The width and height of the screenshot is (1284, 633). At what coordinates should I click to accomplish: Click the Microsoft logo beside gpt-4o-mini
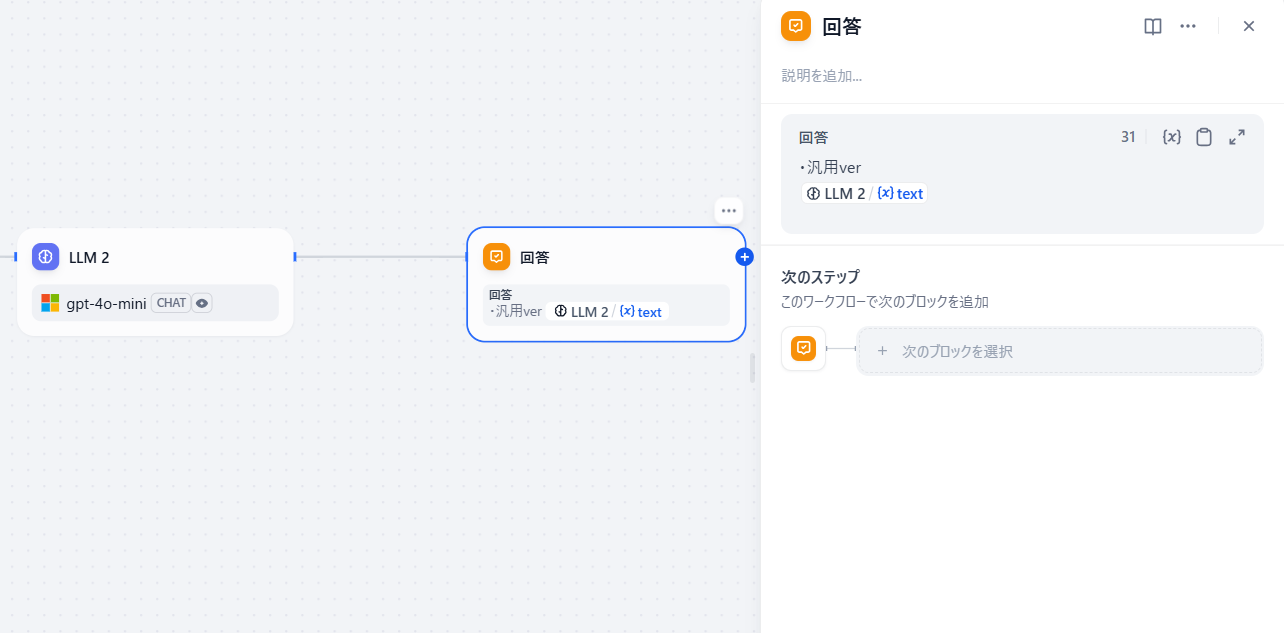tap(50, 303)
